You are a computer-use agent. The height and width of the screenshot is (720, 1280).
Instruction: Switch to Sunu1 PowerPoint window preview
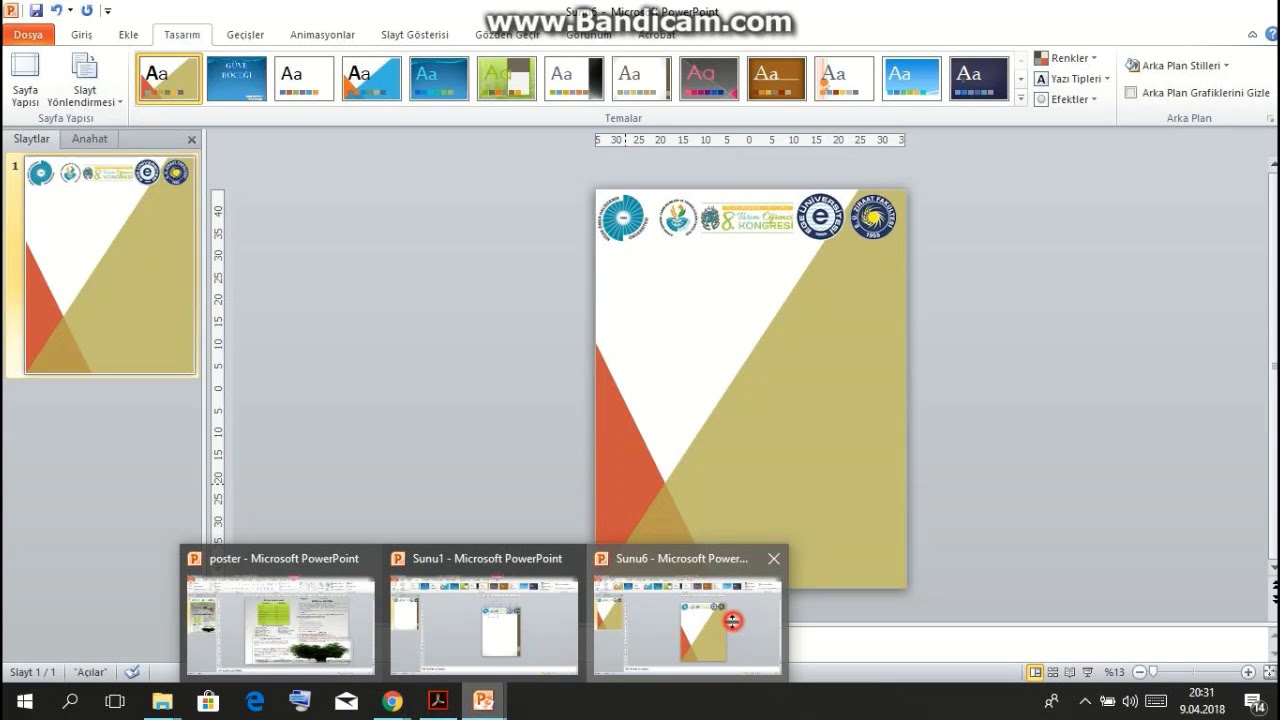(x=484, y=613)
